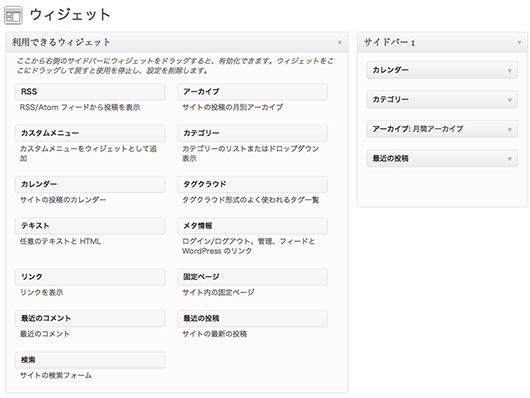
Task: Click description 任意のテキストと HTML
Action: click(61, 241)
